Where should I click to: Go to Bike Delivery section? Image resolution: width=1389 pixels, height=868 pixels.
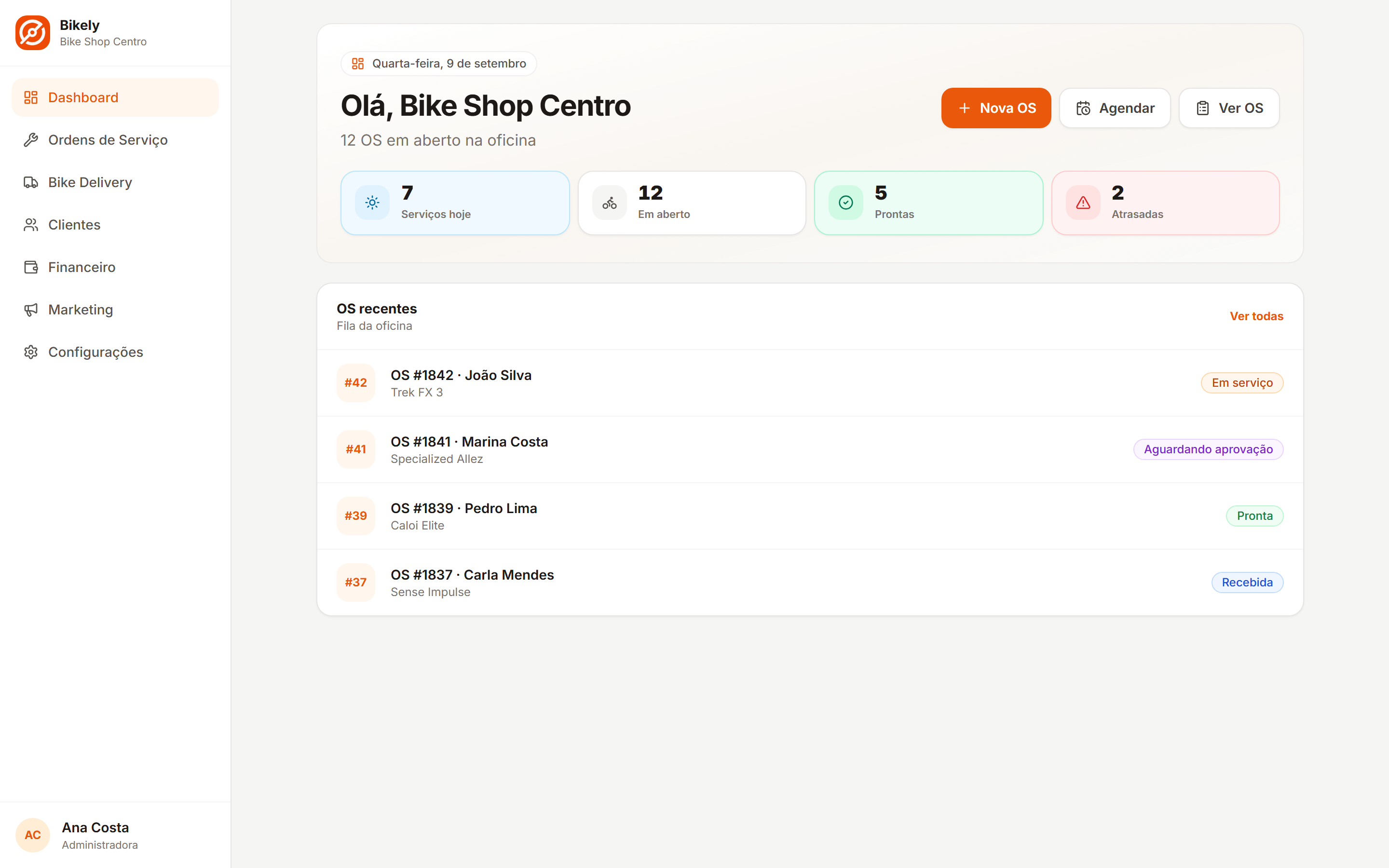coord(115,183)
